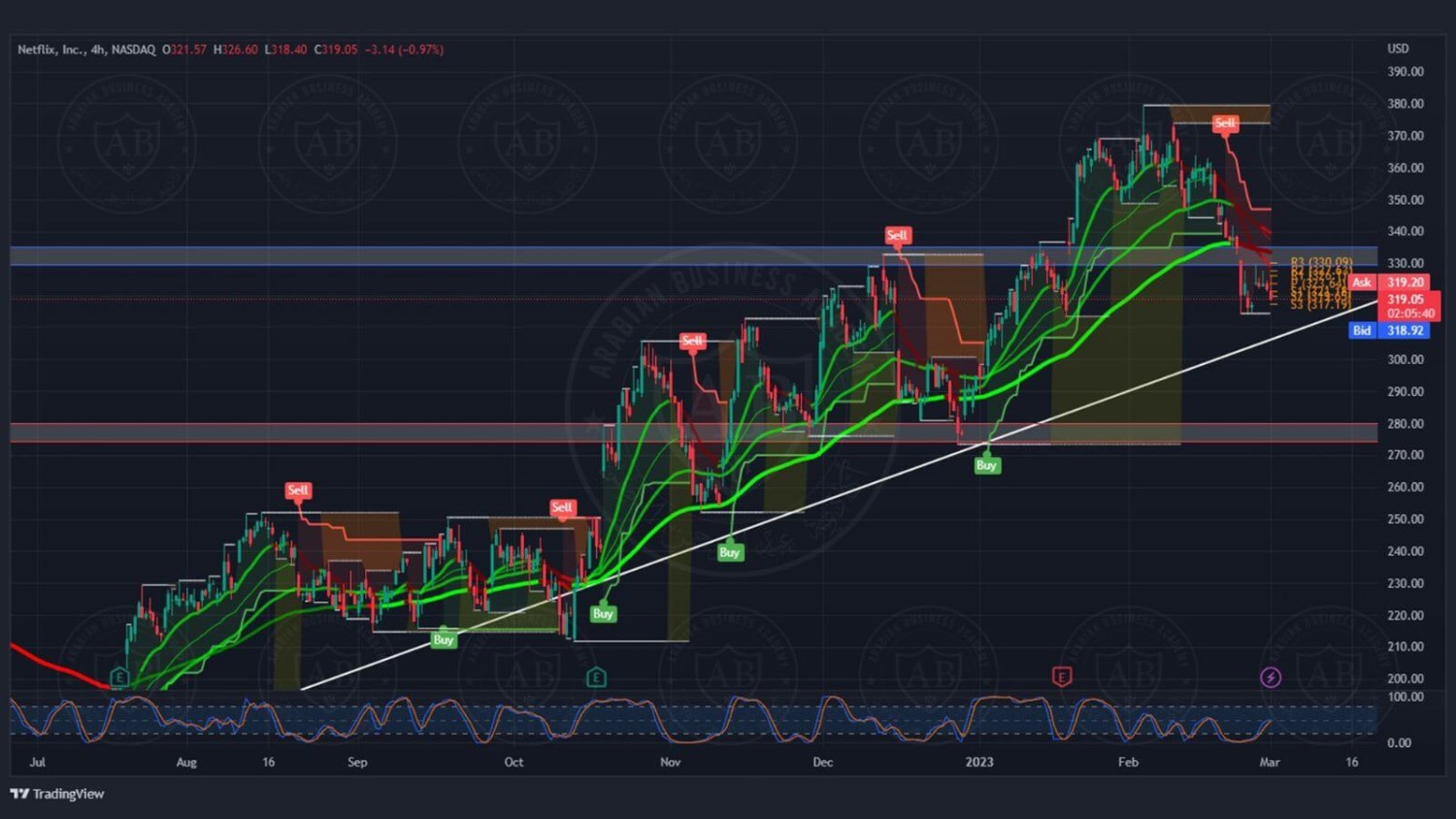Open the green earnings E marker in July

click(119, 676)
